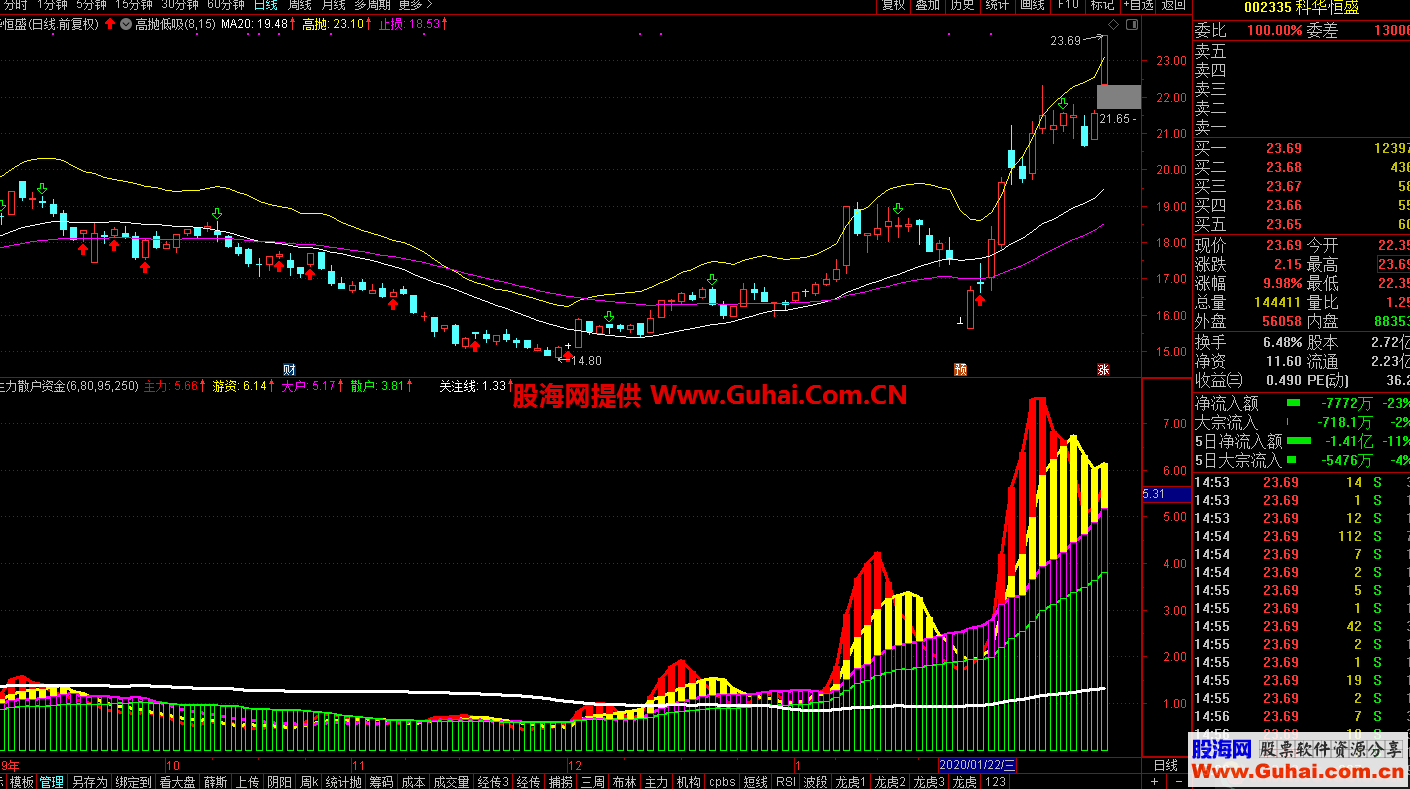1410x789 pixels.
Task: Select the 看大盘 indicator tab
Action: point(177,782)
